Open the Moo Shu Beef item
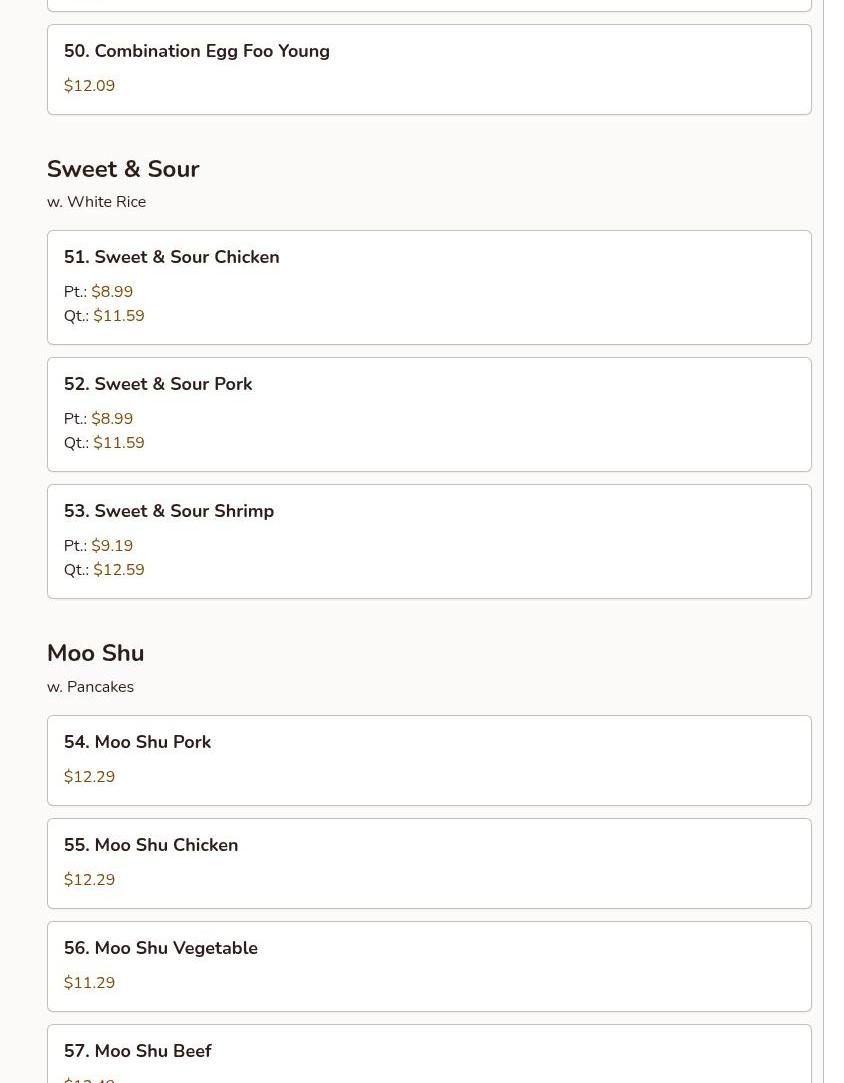Image resolution: width=844 pixels, height=1083 pixels. (x=429, y=1054)
